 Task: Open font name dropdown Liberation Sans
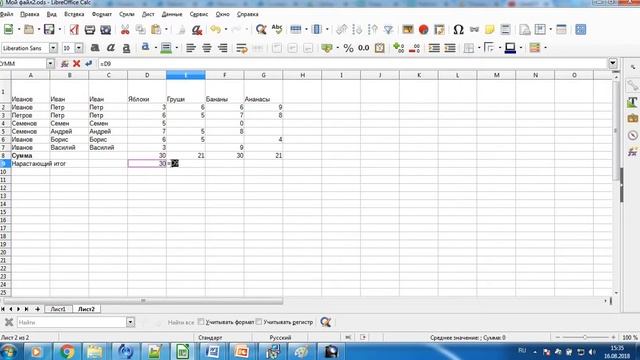pos(53,48)
